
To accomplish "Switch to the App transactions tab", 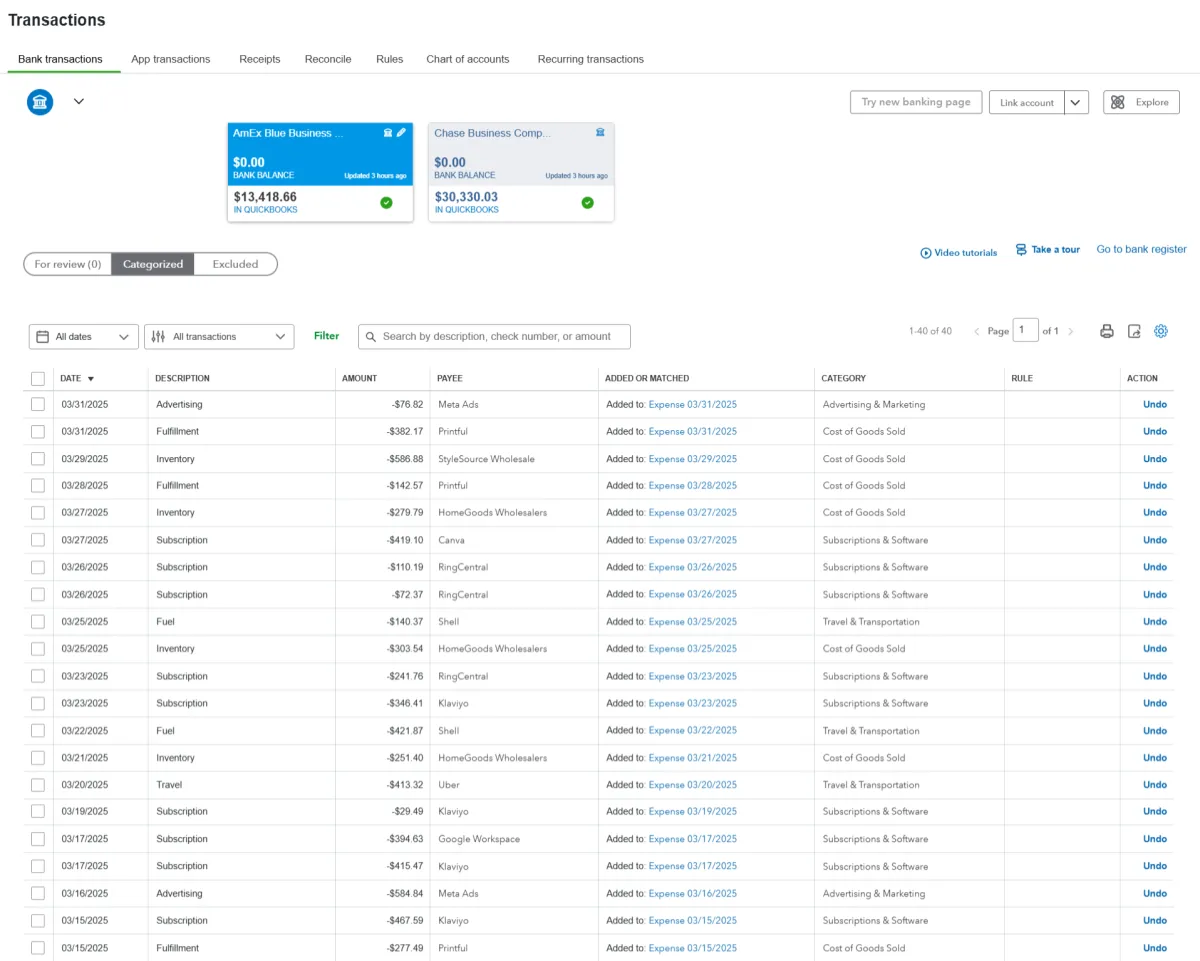I will (x=171, y=59).
